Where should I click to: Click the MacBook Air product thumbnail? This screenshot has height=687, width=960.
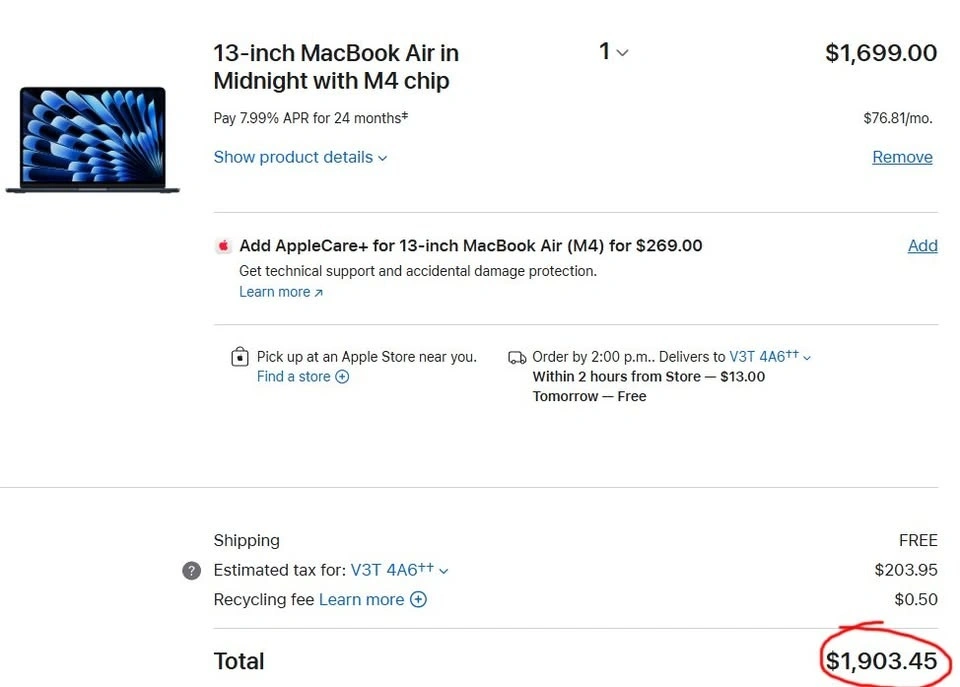pos(92,139)
